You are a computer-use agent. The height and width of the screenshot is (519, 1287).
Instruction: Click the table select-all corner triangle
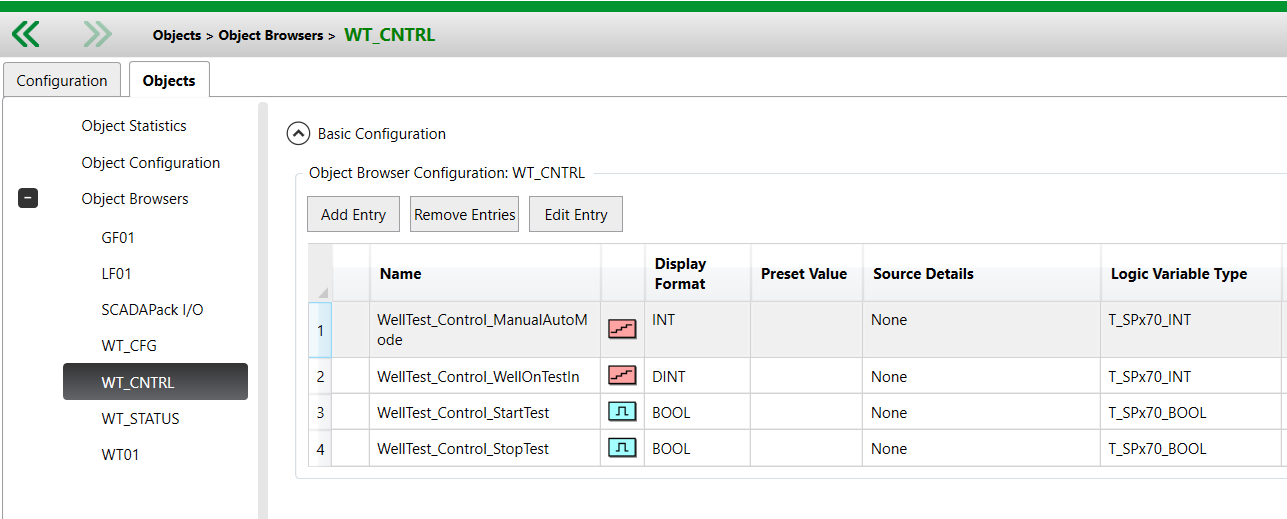[x=322, y=292]
